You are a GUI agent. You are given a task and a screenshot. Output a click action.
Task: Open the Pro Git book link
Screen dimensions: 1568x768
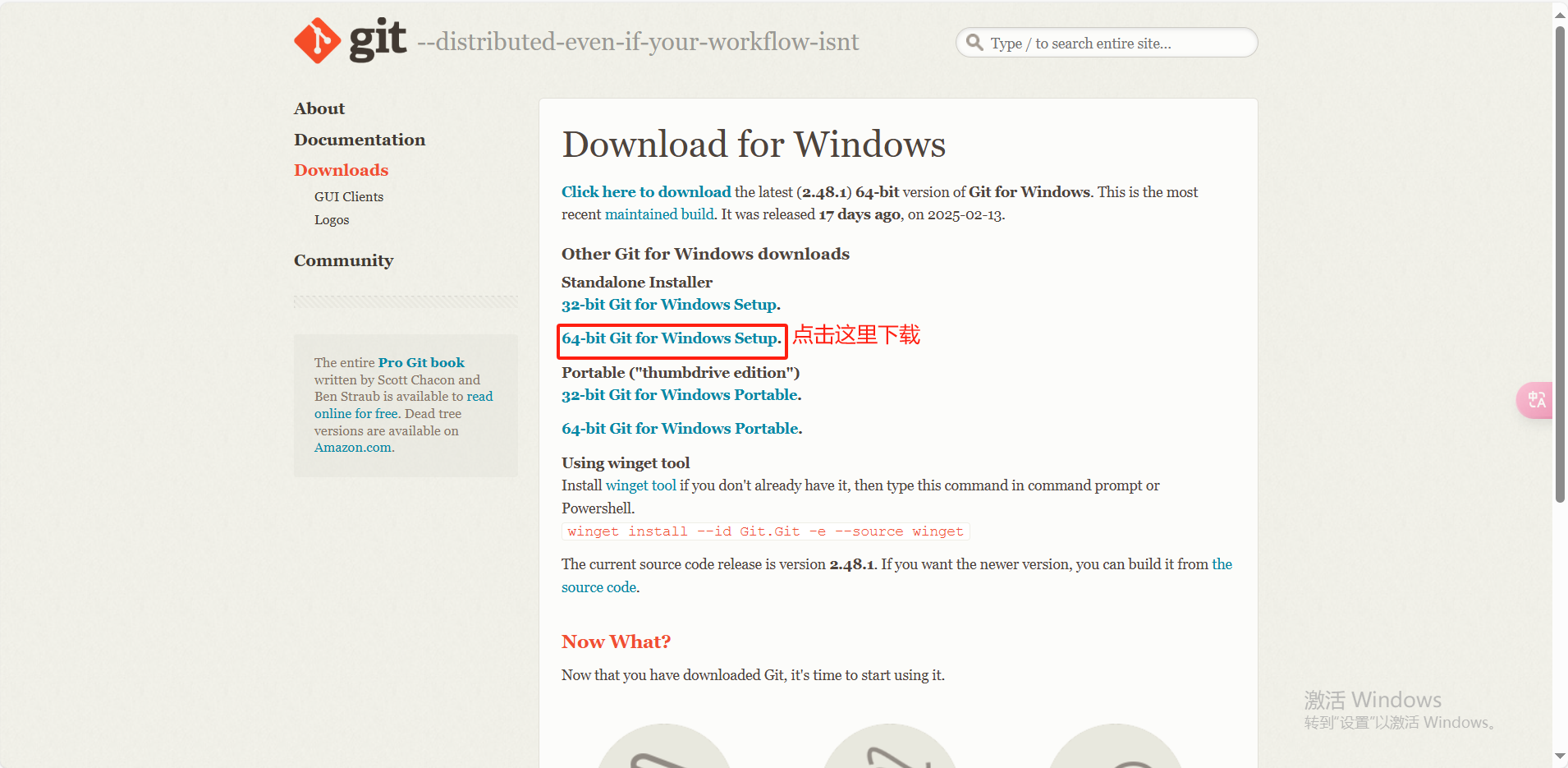(421, 362)
